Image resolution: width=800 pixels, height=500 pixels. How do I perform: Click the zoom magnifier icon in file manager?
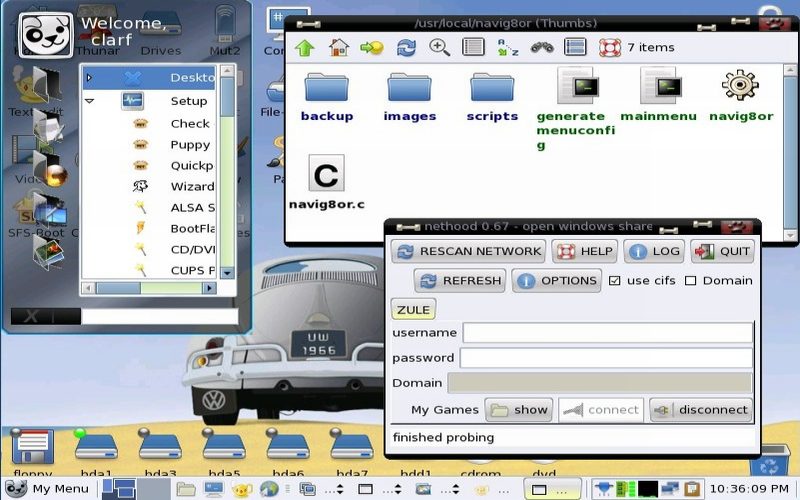tap(439, 48)
